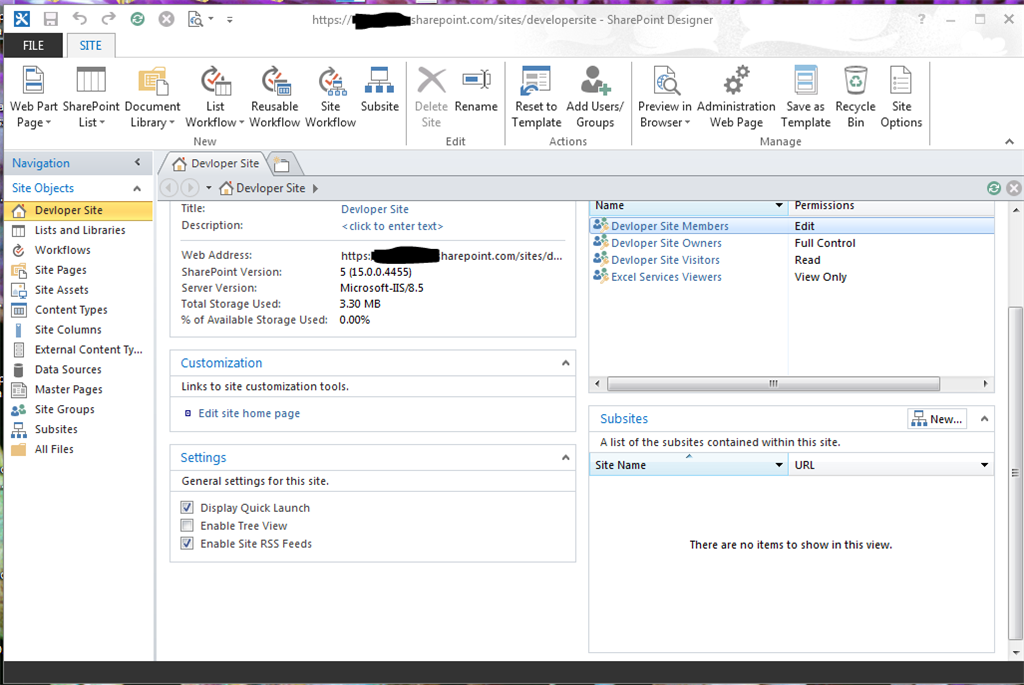Expand the Devloper Site breadcrumb arrow
Screen dimensions: 1024x685
coord(315,188)
